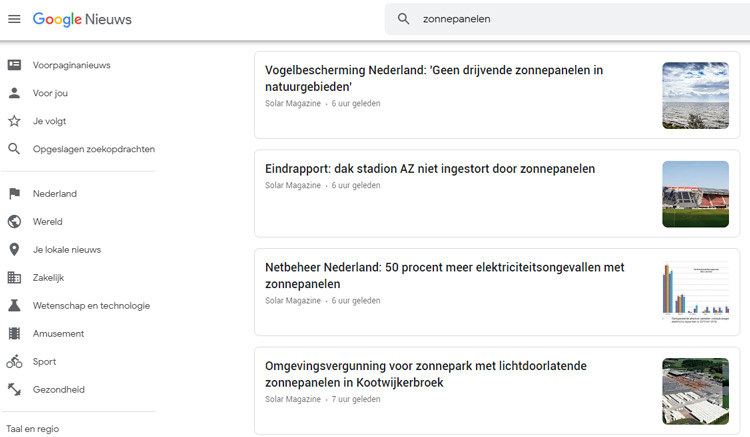This screenshot has height=437, width=750.
Task: Click the Voor jou person icon
Action: click(14, 93)
